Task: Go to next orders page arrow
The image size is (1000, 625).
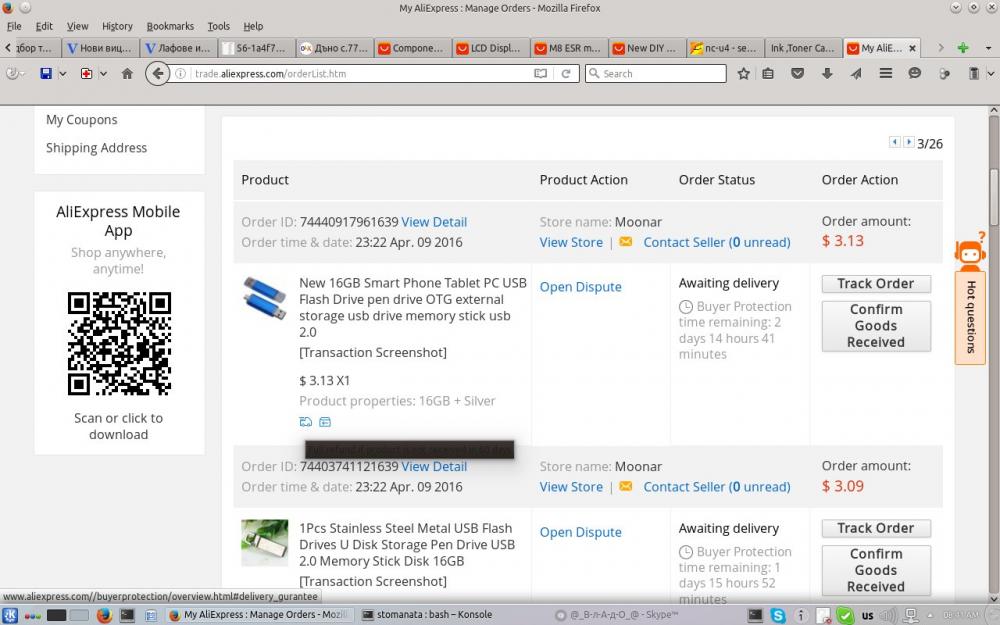Action: coord(909,142)
